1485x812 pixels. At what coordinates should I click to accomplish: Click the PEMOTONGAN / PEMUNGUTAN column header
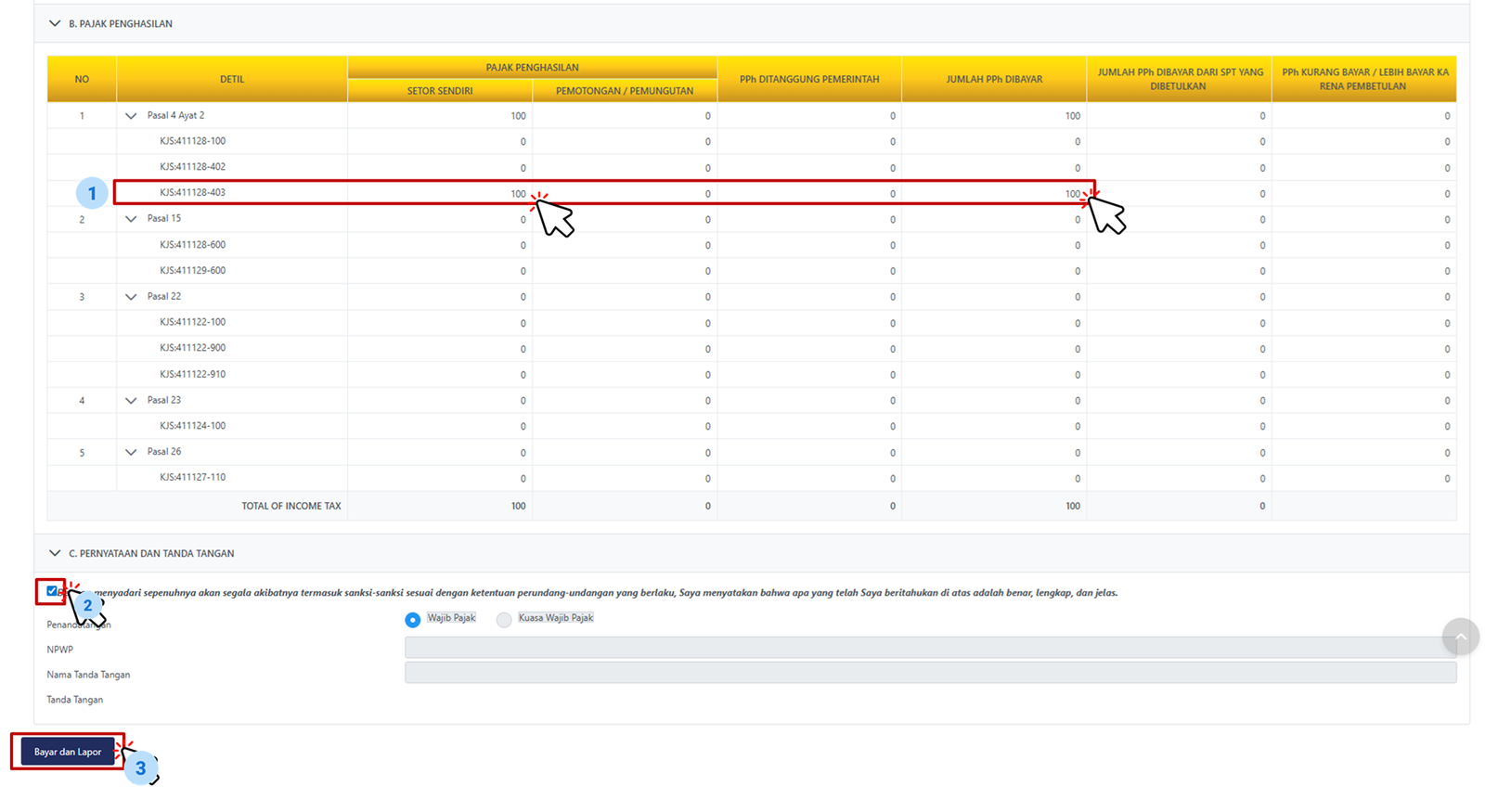pyautogui.click(x=625, y=91)
